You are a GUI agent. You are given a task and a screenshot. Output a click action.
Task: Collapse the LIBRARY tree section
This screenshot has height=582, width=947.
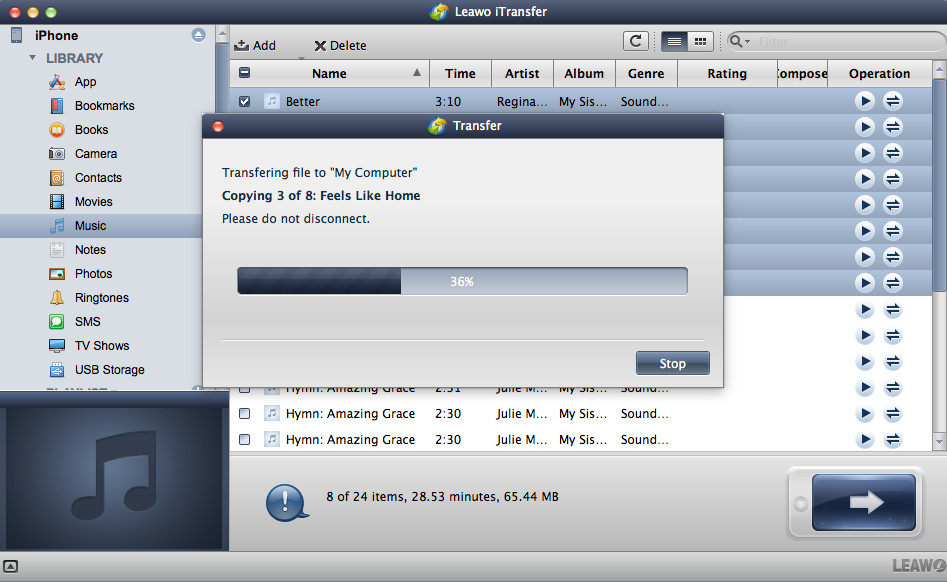coord(33,58)
